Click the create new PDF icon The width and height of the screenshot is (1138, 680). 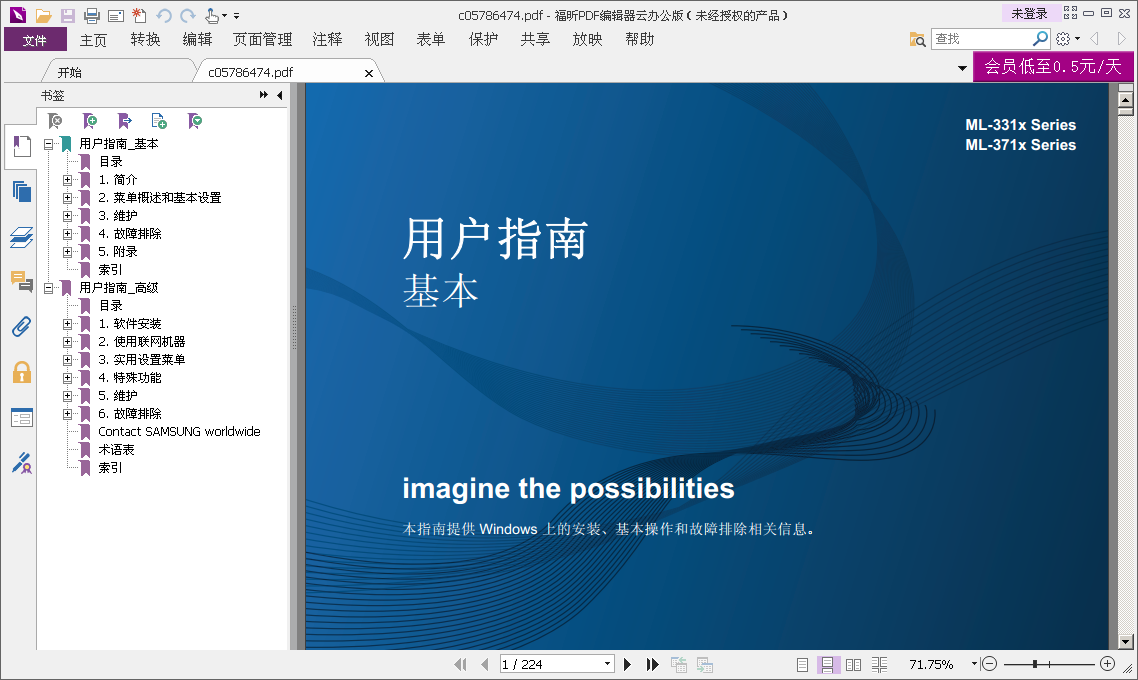[x=139, y=15]
